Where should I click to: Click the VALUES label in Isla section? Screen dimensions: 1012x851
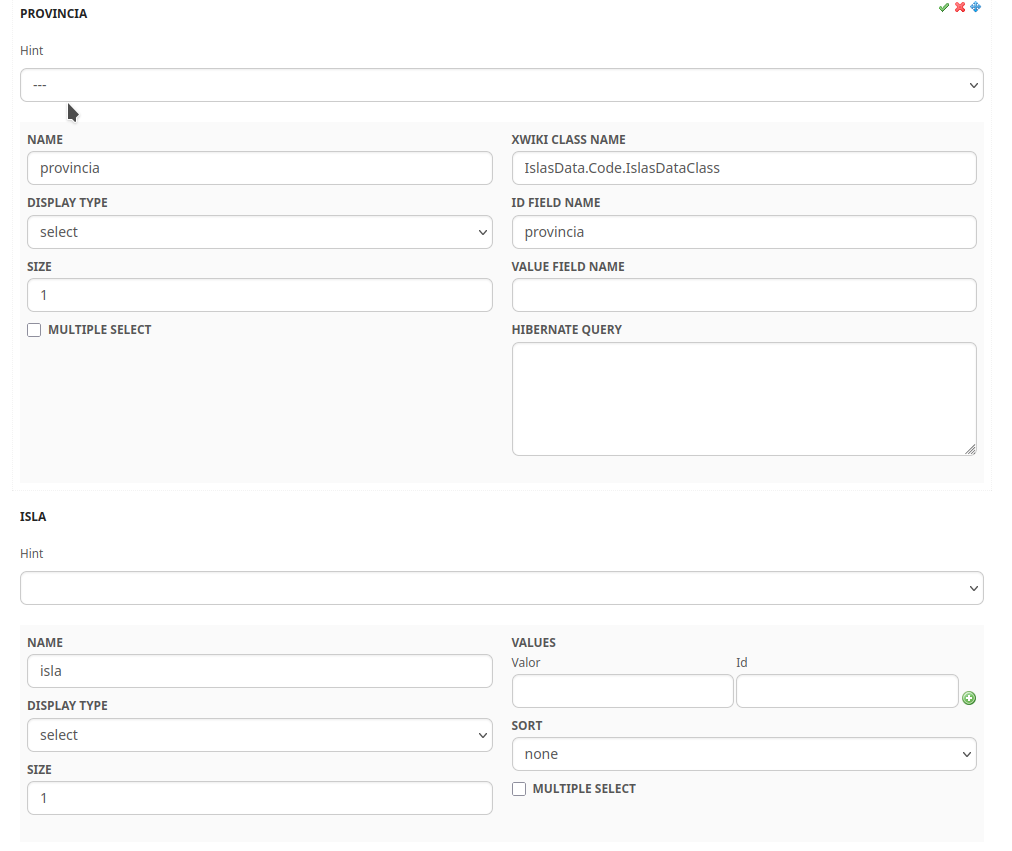click(534, 643)
